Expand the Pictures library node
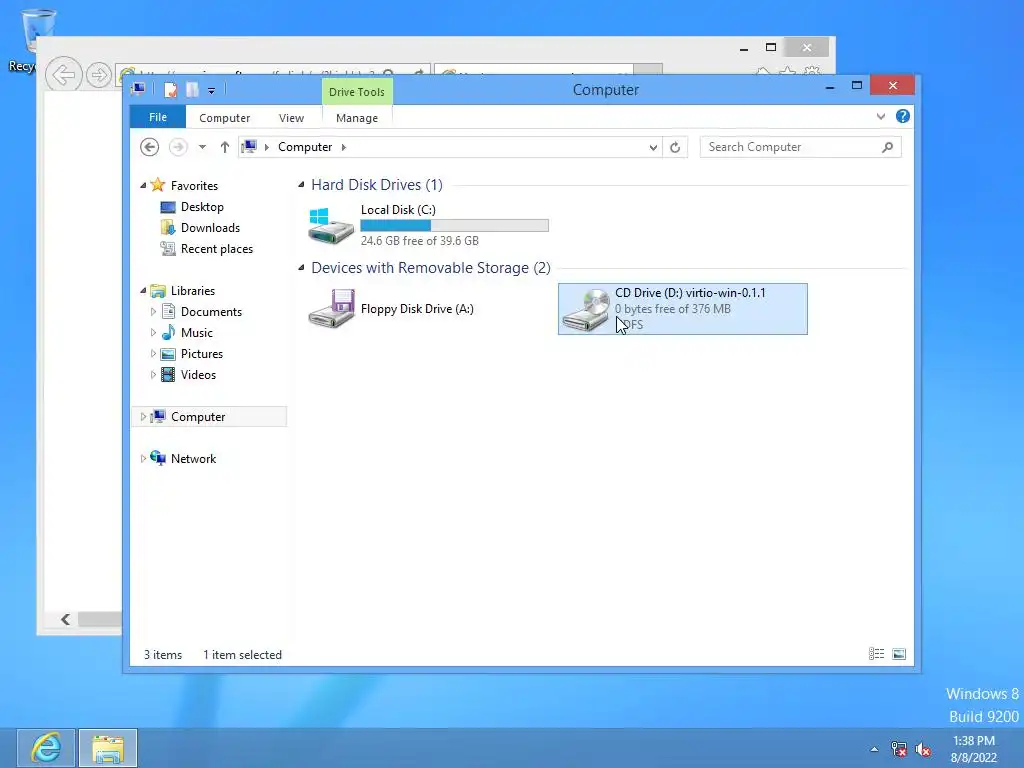The image size is (1024, 768). (x=153, y=353)
